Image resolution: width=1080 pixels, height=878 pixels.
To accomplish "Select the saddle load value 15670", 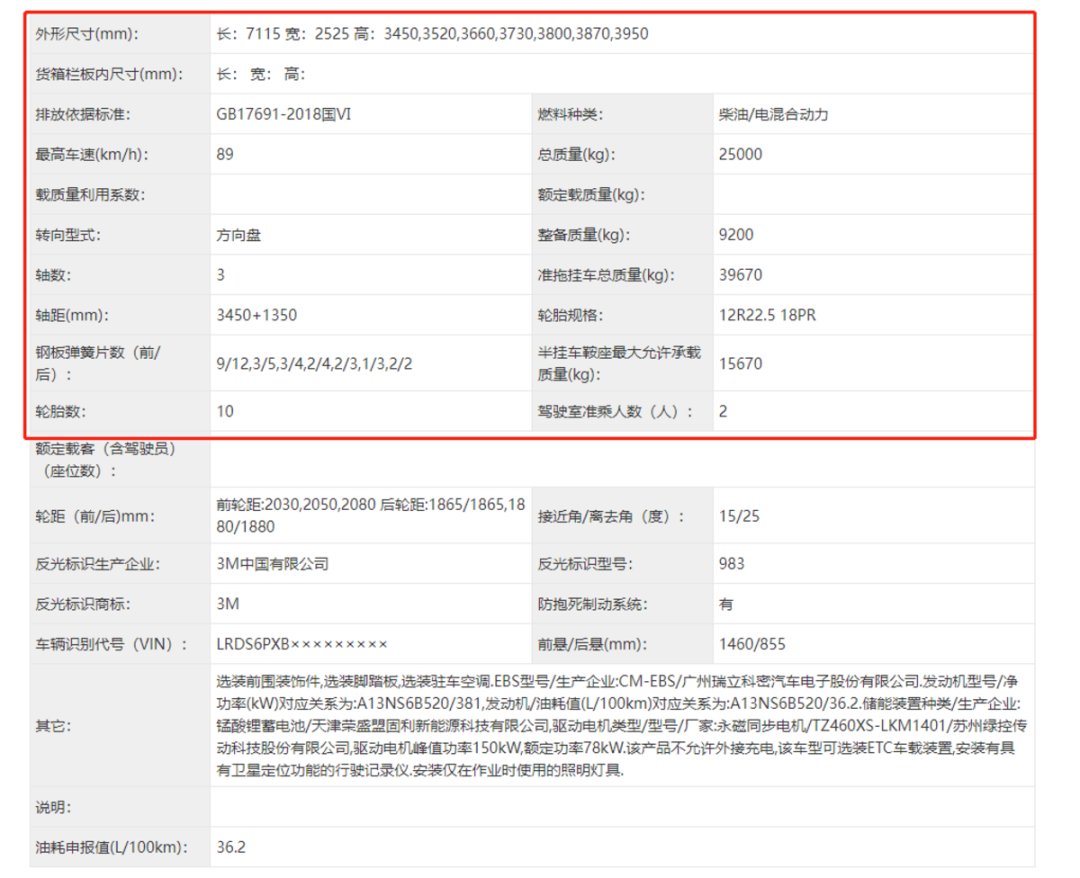I will pos(740,364).
